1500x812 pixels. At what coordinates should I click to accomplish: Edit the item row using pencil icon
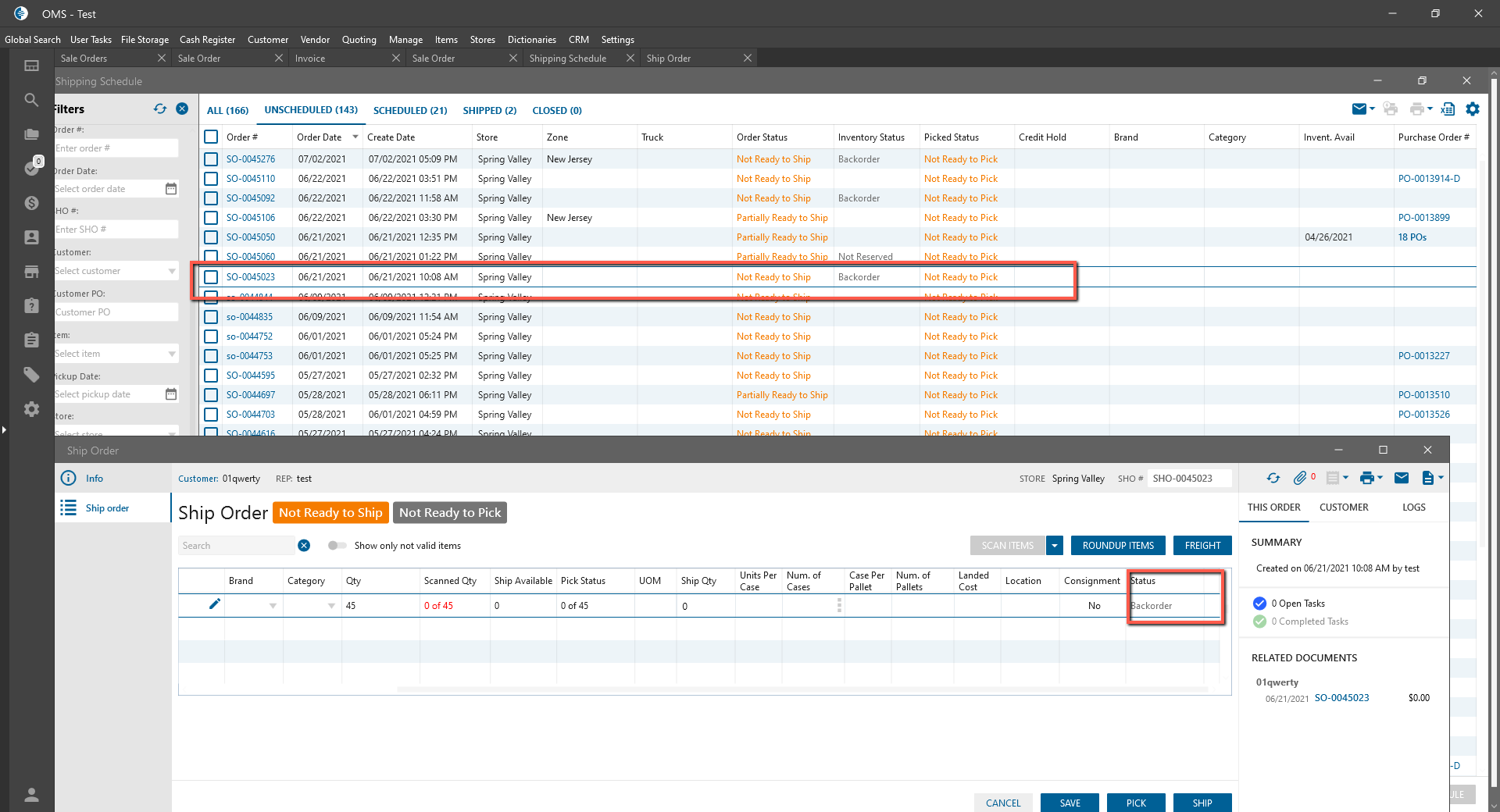(214, 604)
